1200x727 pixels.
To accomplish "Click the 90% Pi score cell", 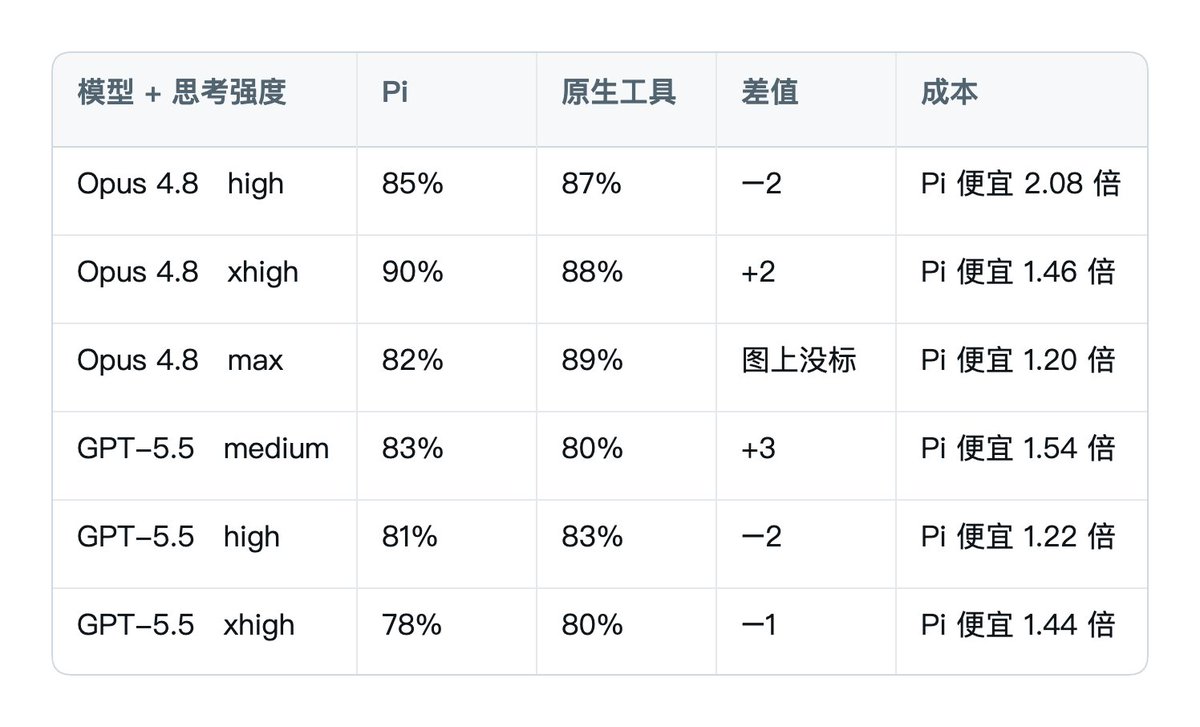I will point(412,272).
